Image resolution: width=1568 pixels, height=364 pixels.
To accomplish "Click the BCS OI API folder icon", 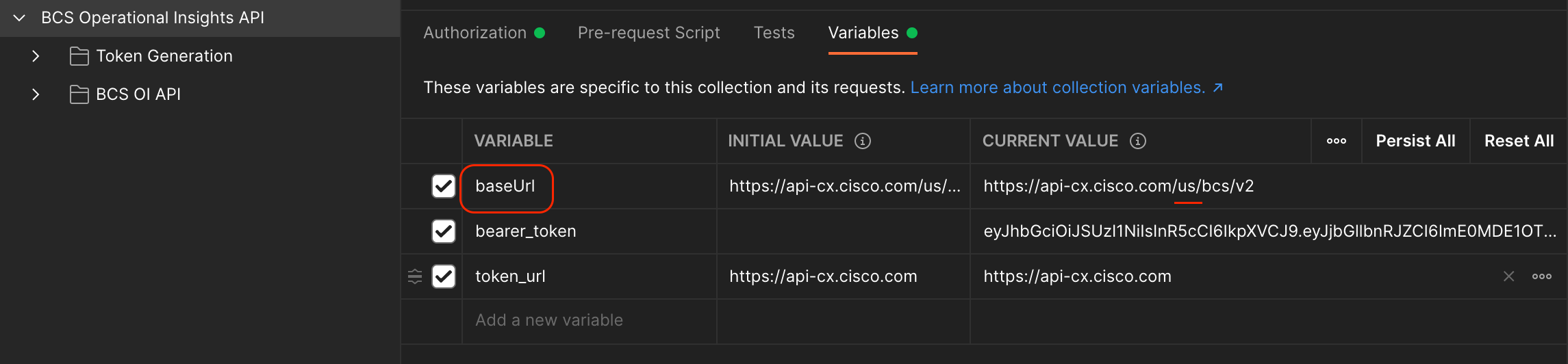I will (79, 94).
